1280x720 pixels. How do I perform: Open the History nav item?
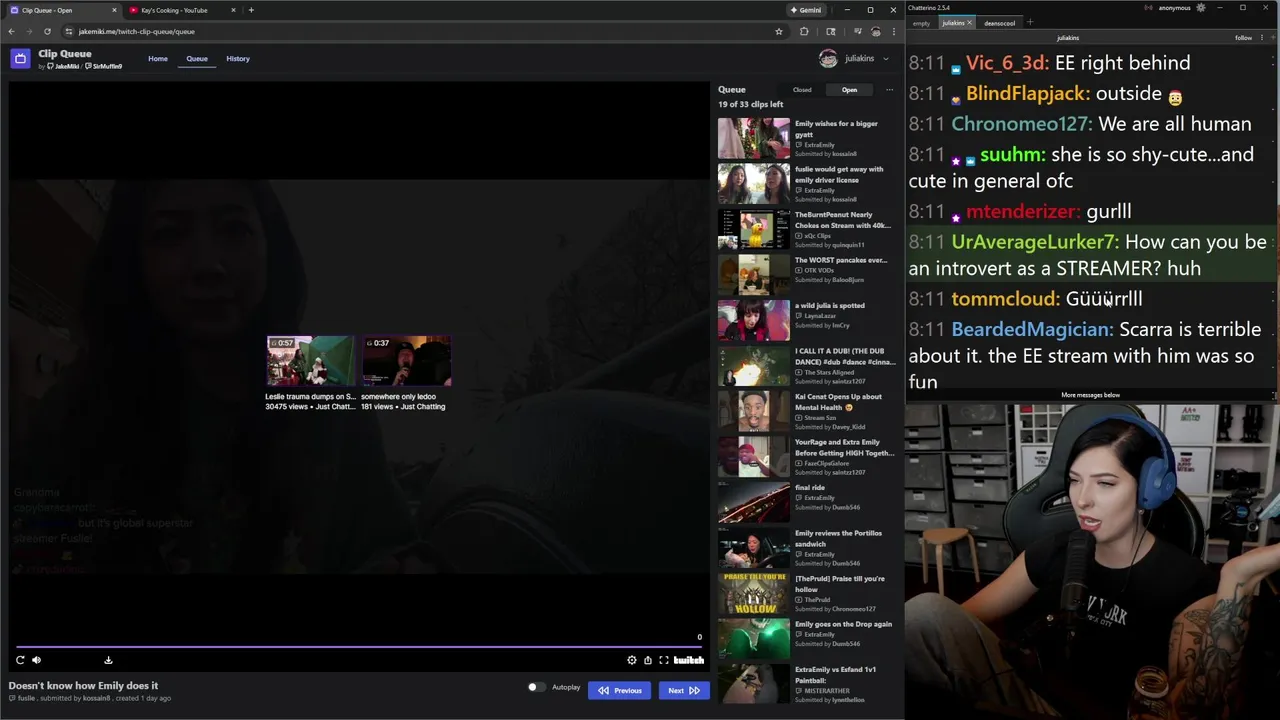[238, 59]
